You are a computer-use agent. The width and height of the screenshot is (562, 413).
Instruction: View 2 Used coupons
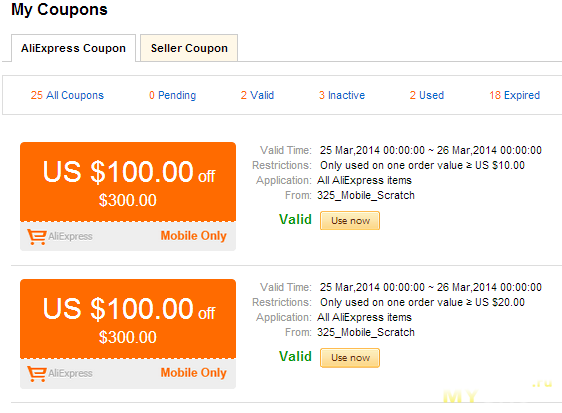pos(427,95)
